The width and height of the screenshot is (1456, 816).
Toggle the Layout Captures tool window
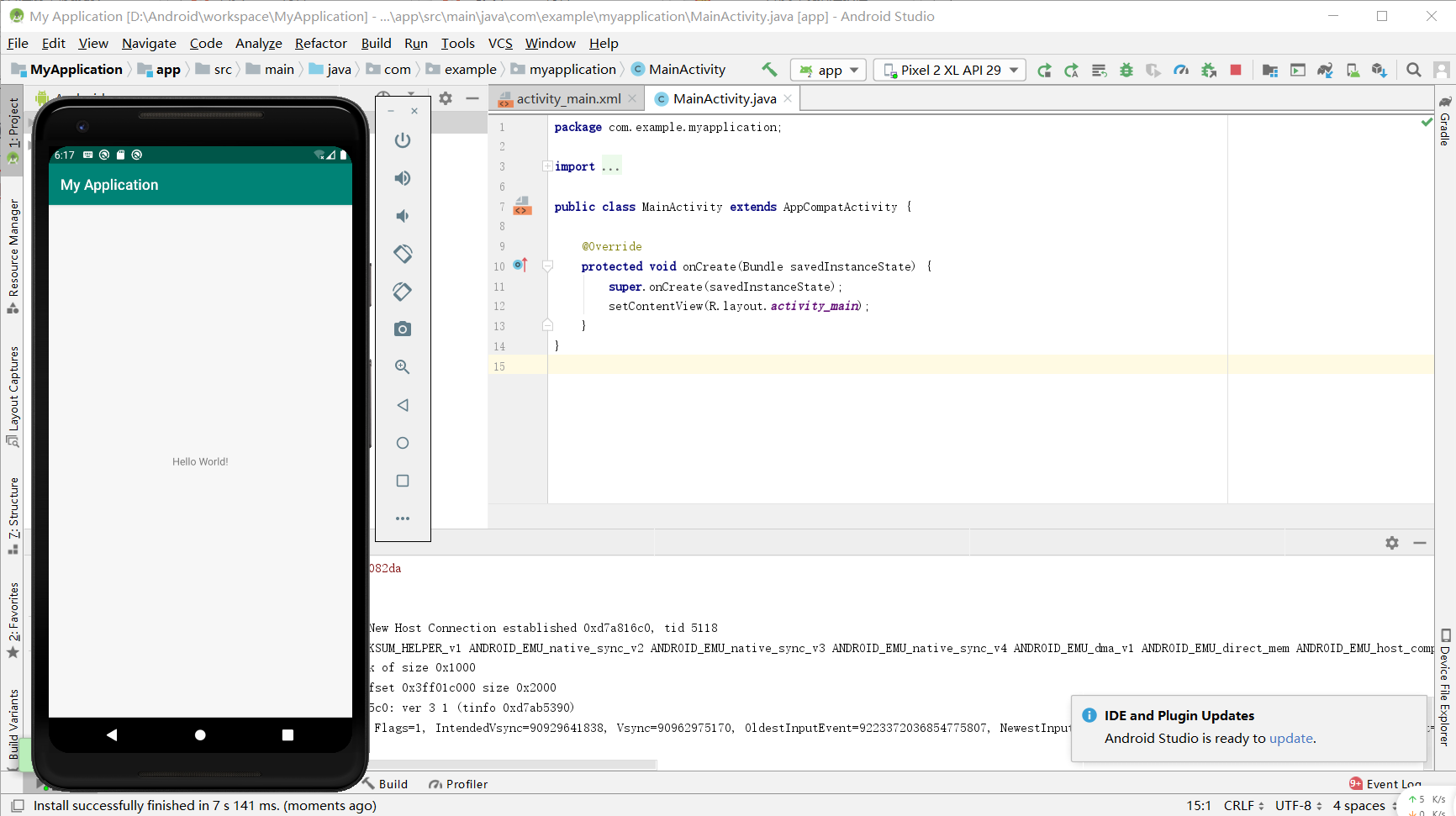point(13,396)
